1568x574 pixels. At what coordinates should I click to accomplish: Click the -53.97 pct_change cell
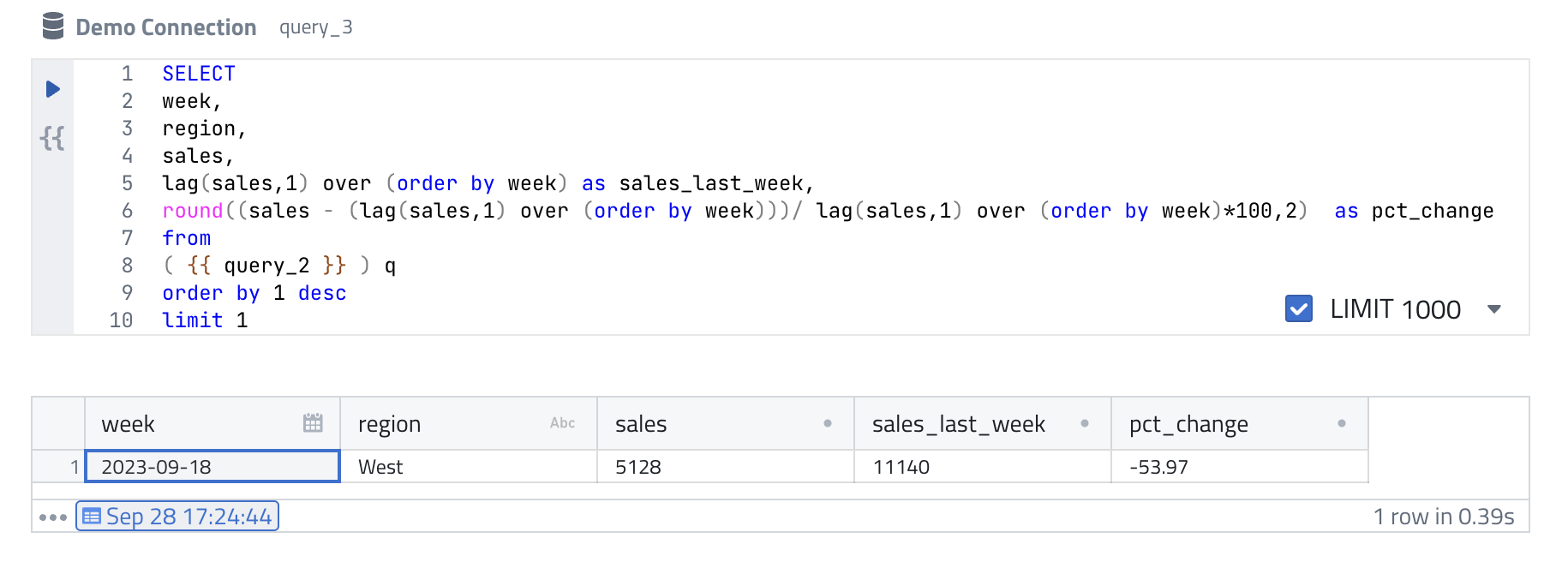pos(1238,467)
